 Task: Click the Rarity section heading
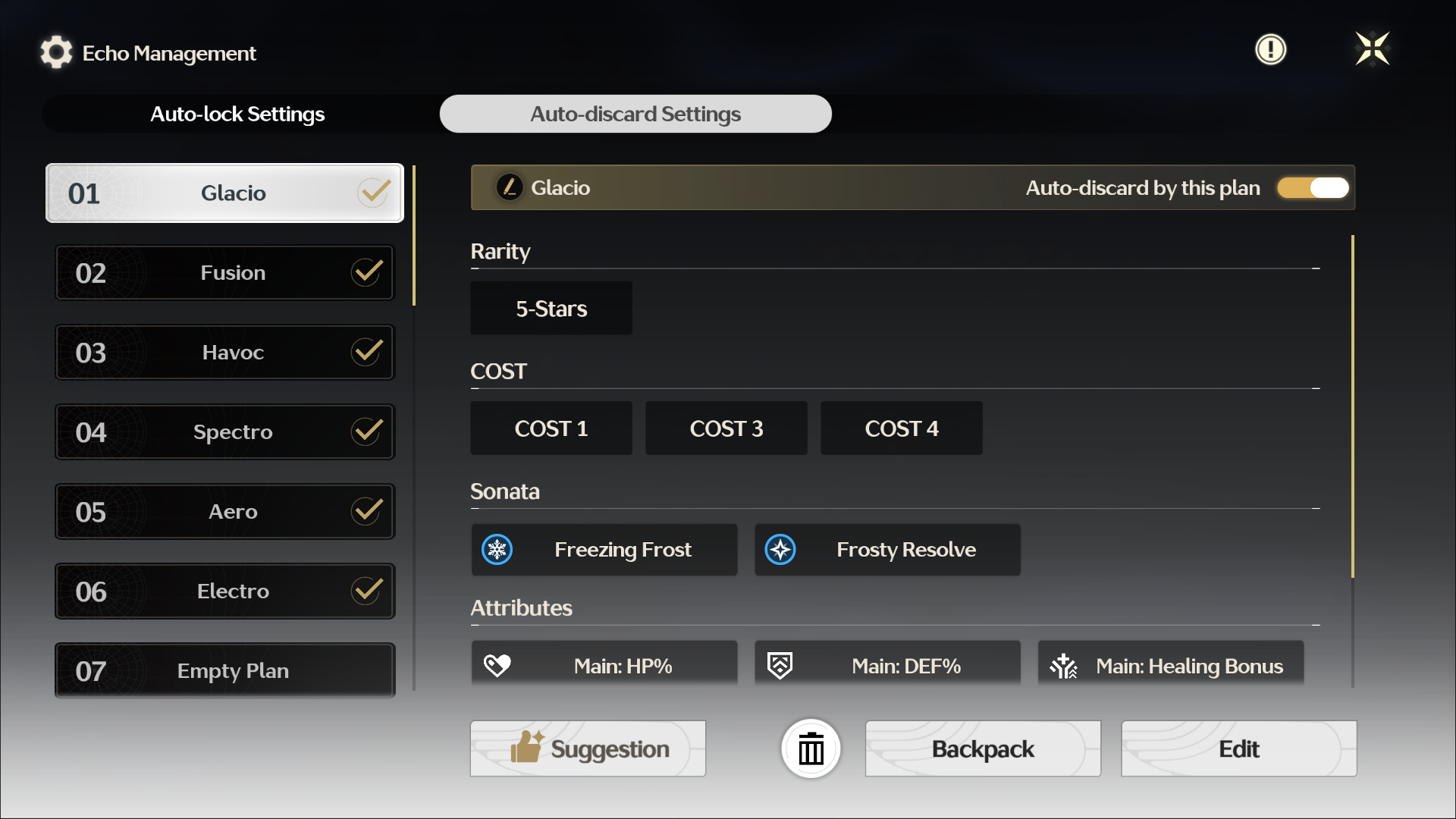point(500,251)
